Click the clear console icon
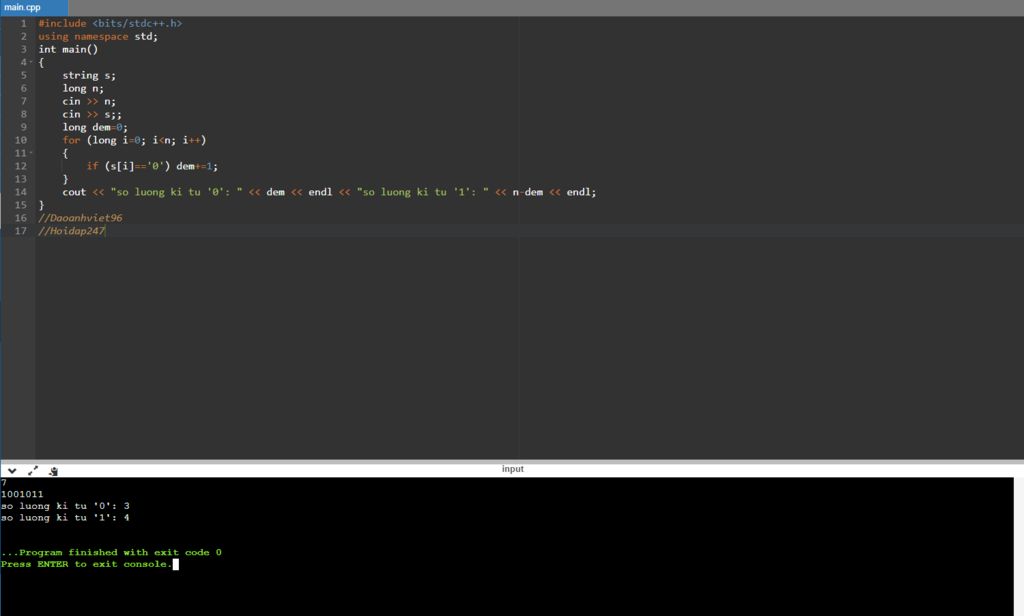The image size is (1024, 616). 53,470
